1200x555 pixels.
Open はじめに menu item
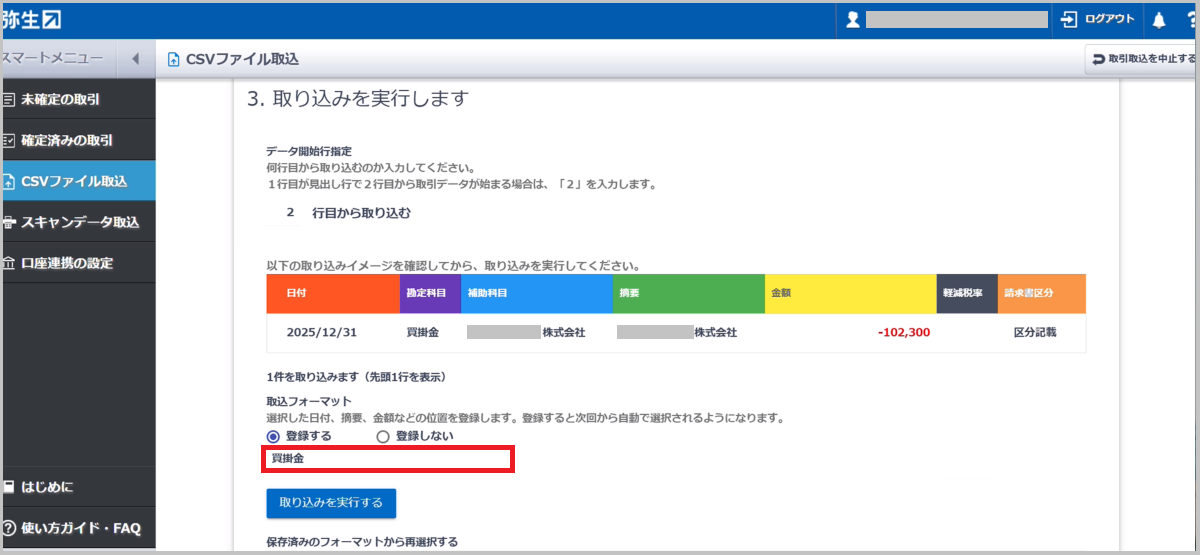[78, 487]
